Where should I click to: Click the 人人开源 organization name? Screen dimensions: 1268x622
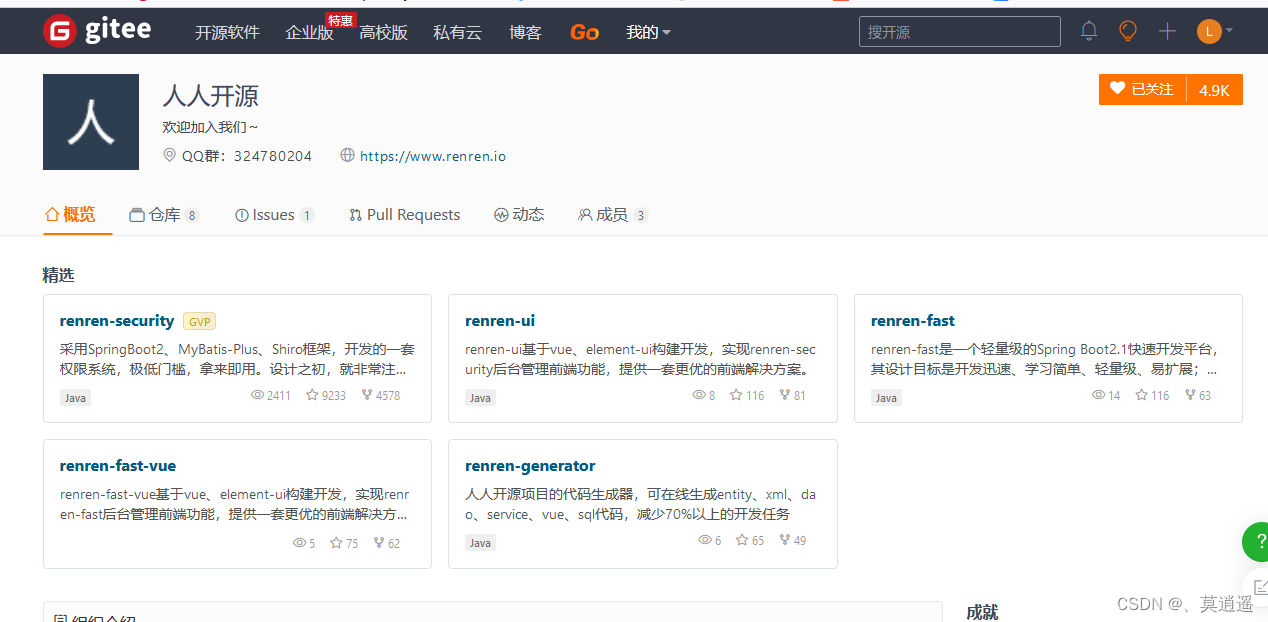coord(210,95)
